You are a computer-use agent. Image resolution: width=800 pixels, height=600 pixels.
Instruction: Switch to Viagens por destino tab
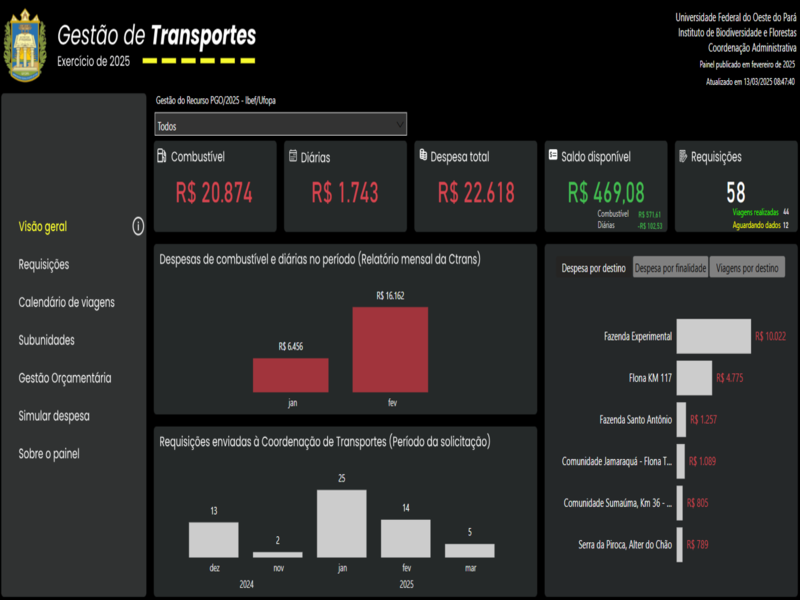pos(747,268)
